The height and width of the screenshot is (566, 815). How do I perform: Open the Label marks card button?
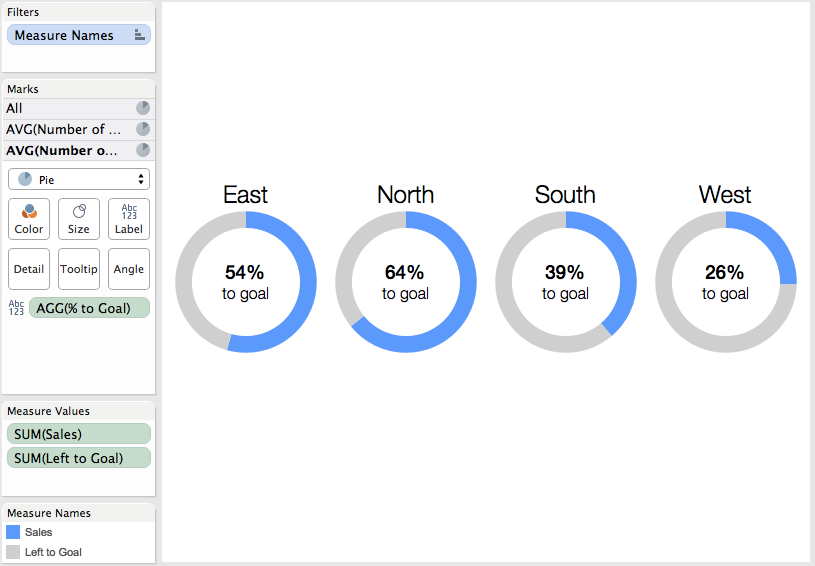(x=129, y=219)
